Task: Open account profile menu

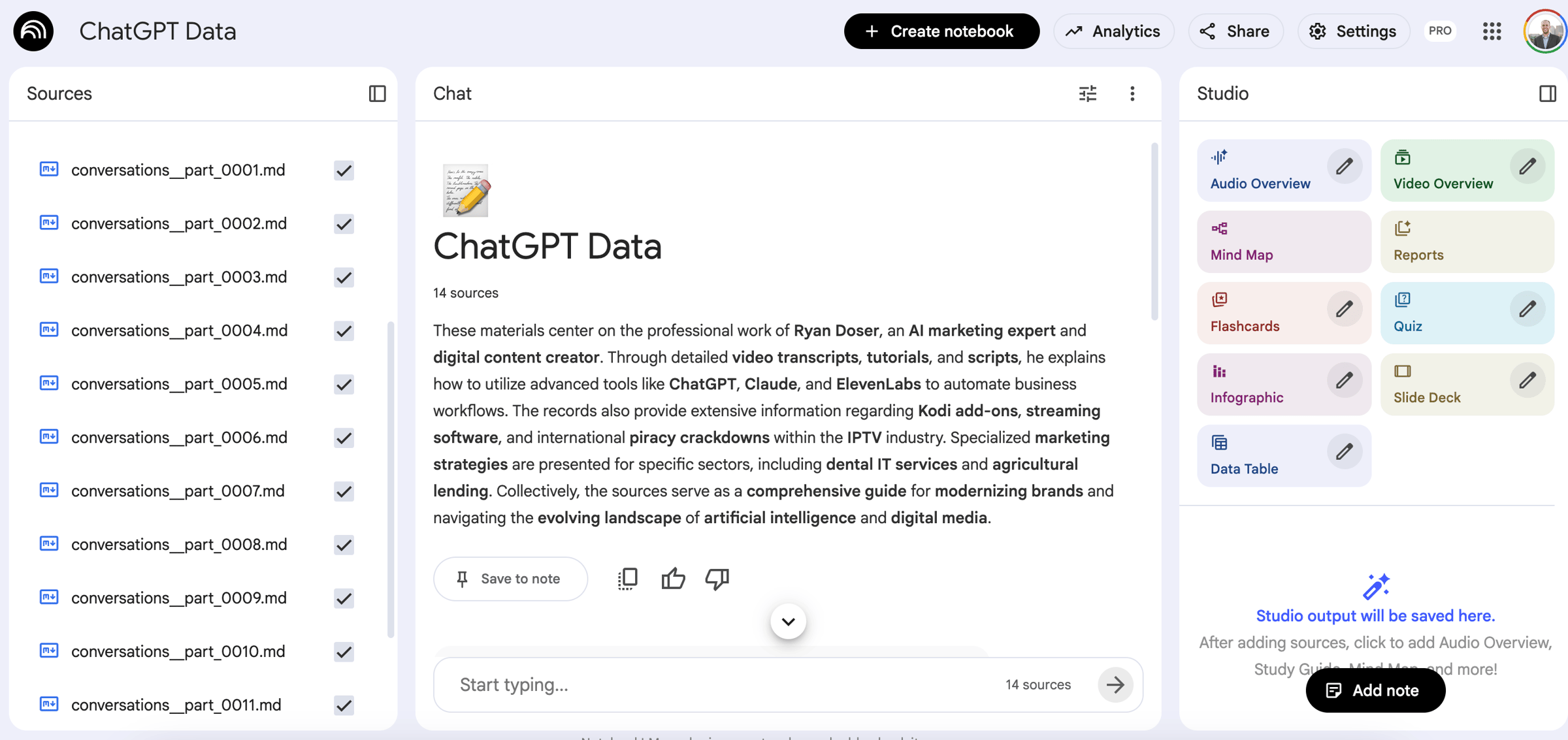Action: 1544,31
